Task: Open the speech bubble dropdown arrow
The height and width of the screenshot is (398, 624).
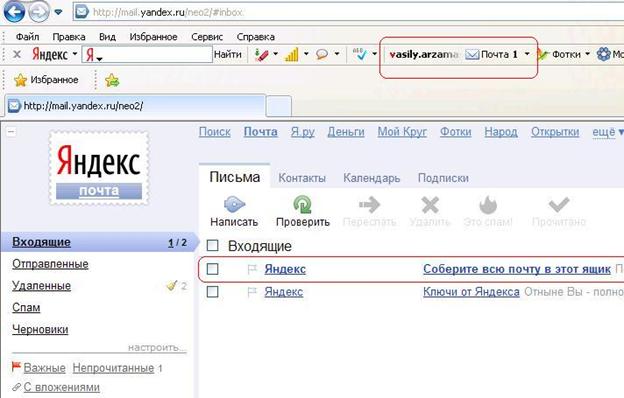Action: [x=337, y=54]
